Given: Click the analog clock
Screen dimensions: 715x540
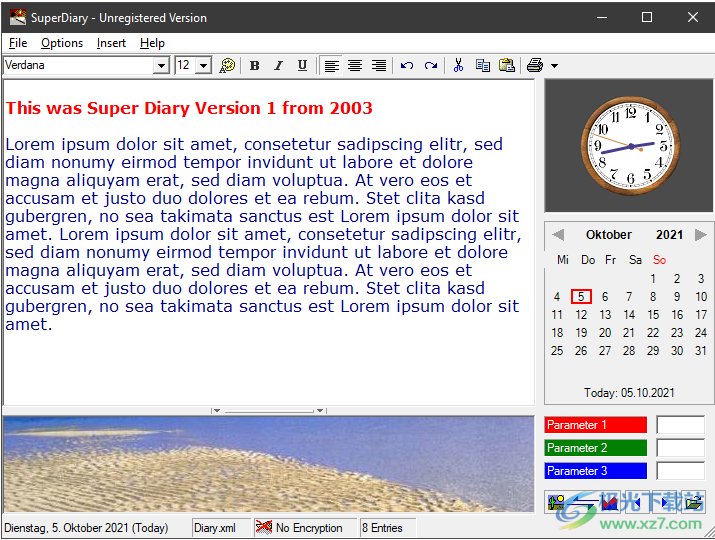Looking at the screenshot, I should click(631, 146).
